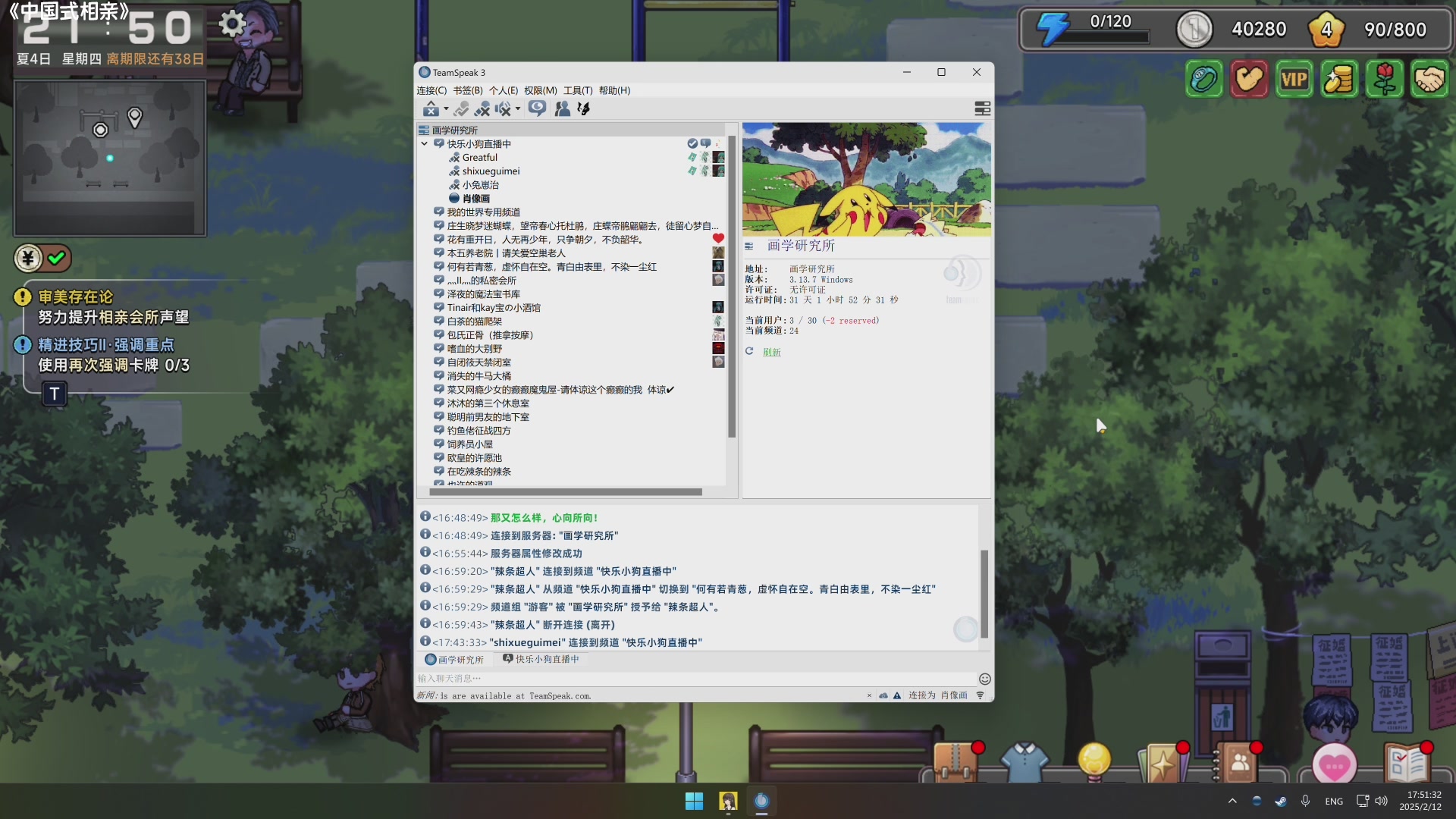
Task: Click the connection quality wifi status icon
Action: [980, 695]
